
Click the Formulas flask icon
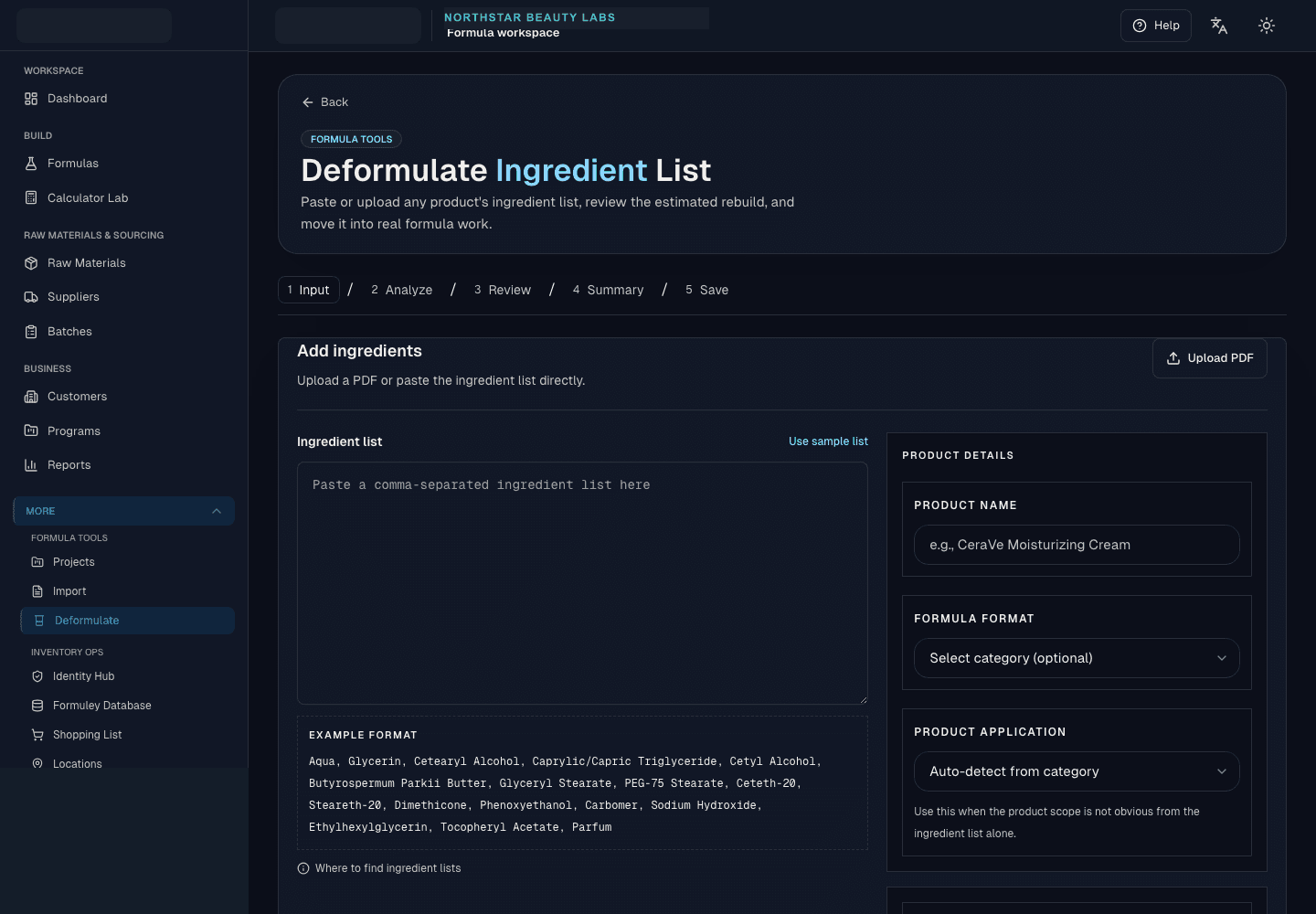[x=31, y=164]
